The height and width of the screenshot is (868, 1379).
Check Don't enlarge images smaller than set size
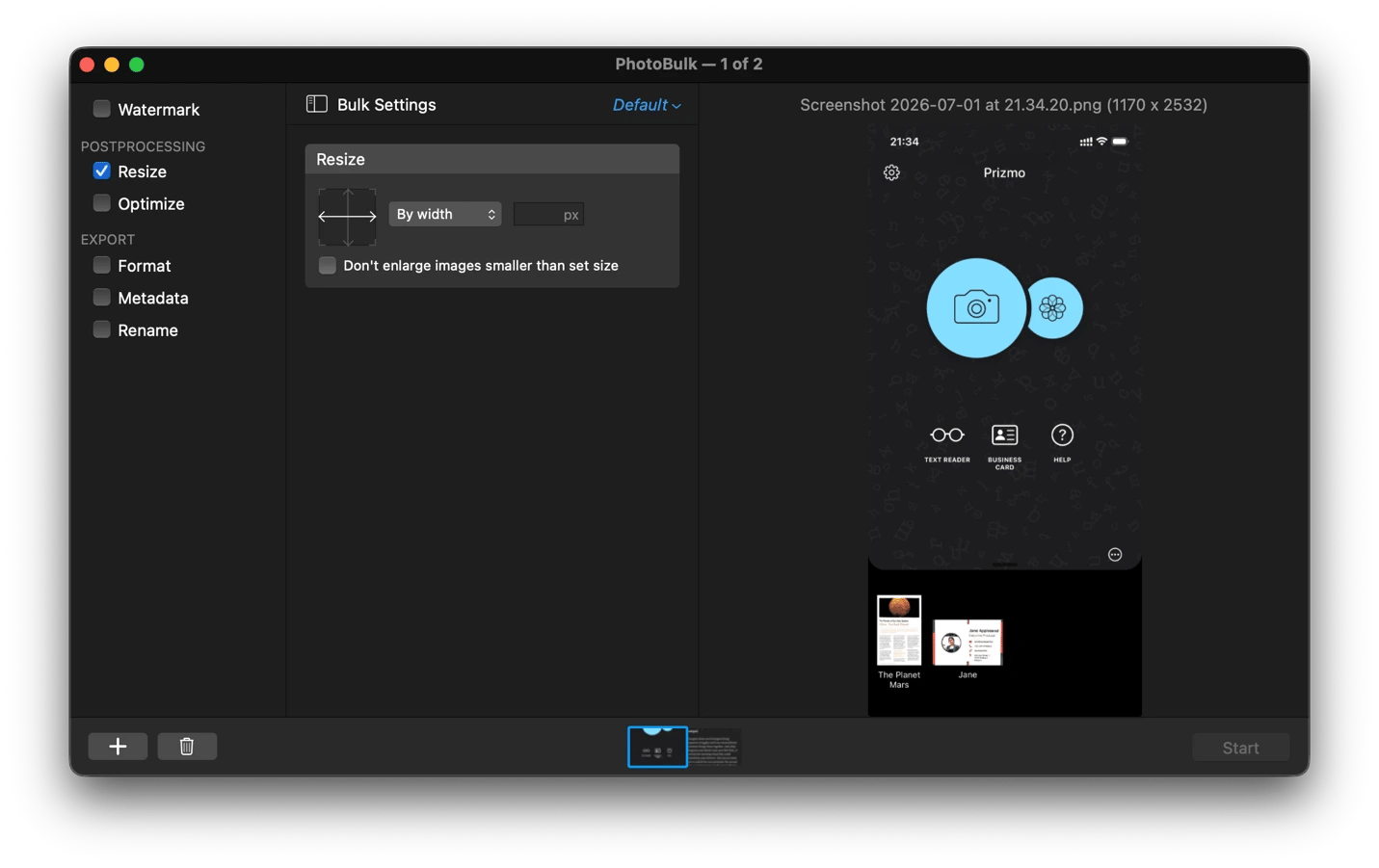[328, 265]
